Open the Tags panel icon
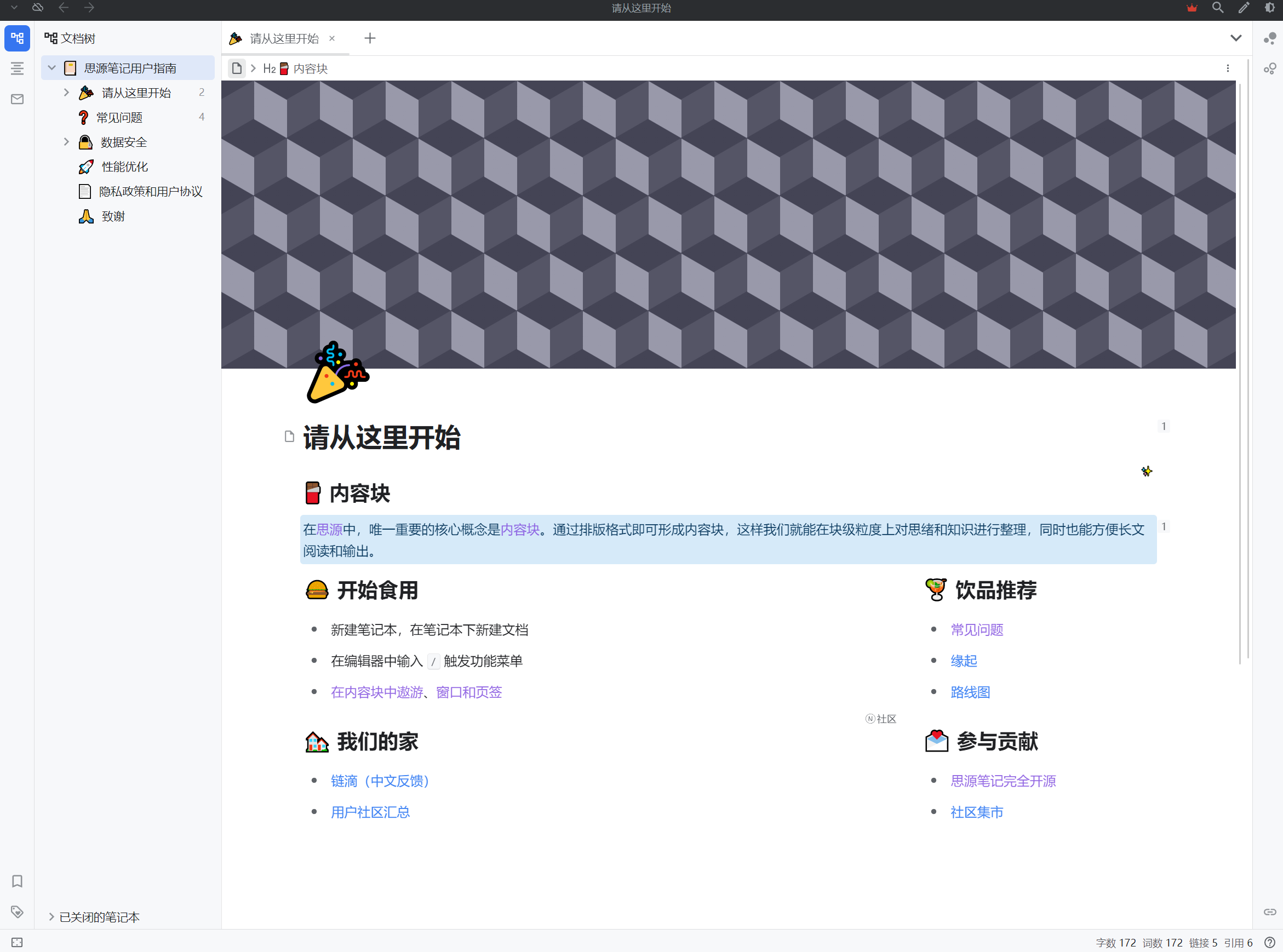This screenshot has width=1283, height=952. pyautogui.click(x=18, y=911)
